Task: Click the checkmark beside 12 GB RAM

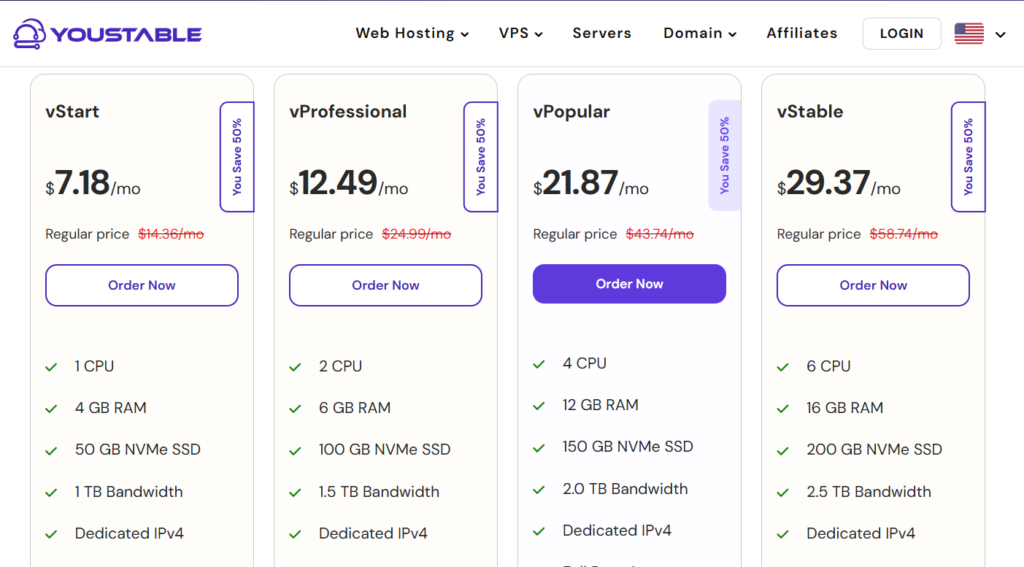Action: pos(539,406)
